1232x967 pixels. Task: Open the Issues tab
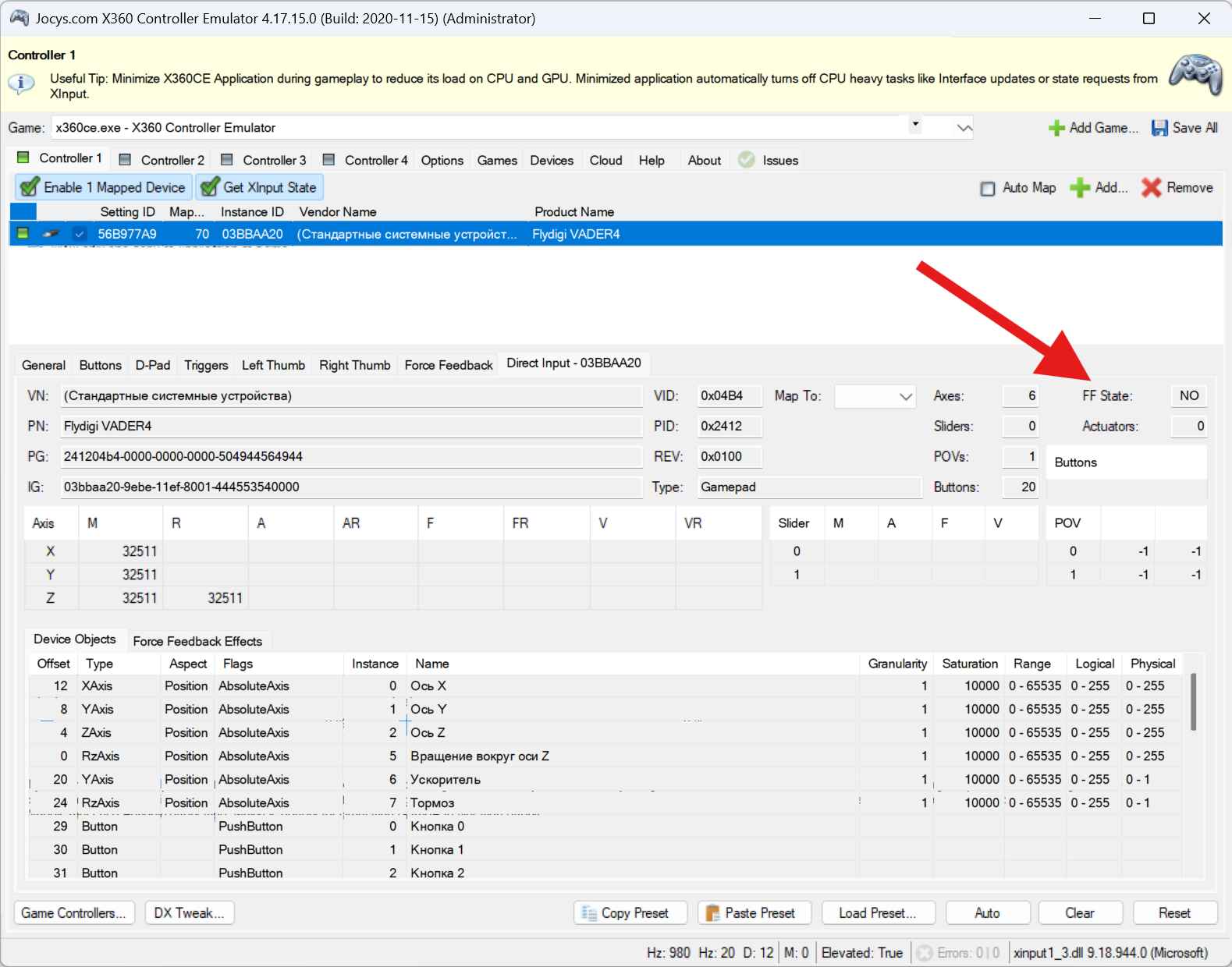coord(769,160)
